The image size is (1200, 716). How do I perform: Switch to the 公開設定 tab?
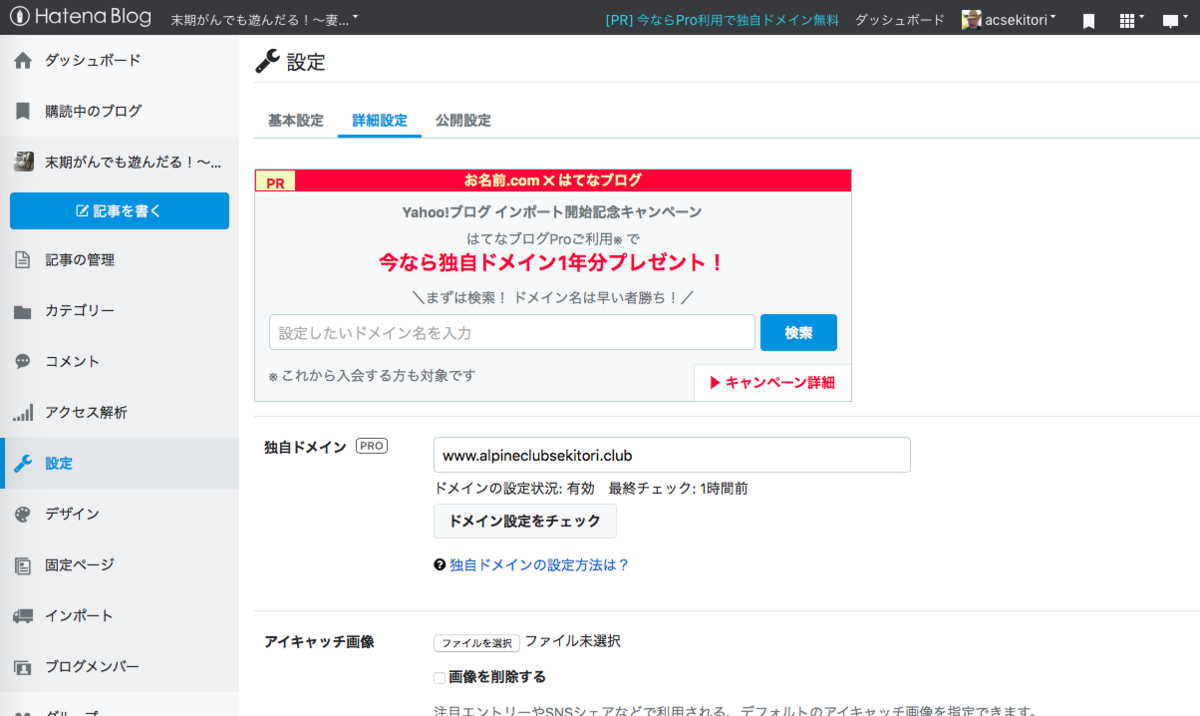pos(461,120)
